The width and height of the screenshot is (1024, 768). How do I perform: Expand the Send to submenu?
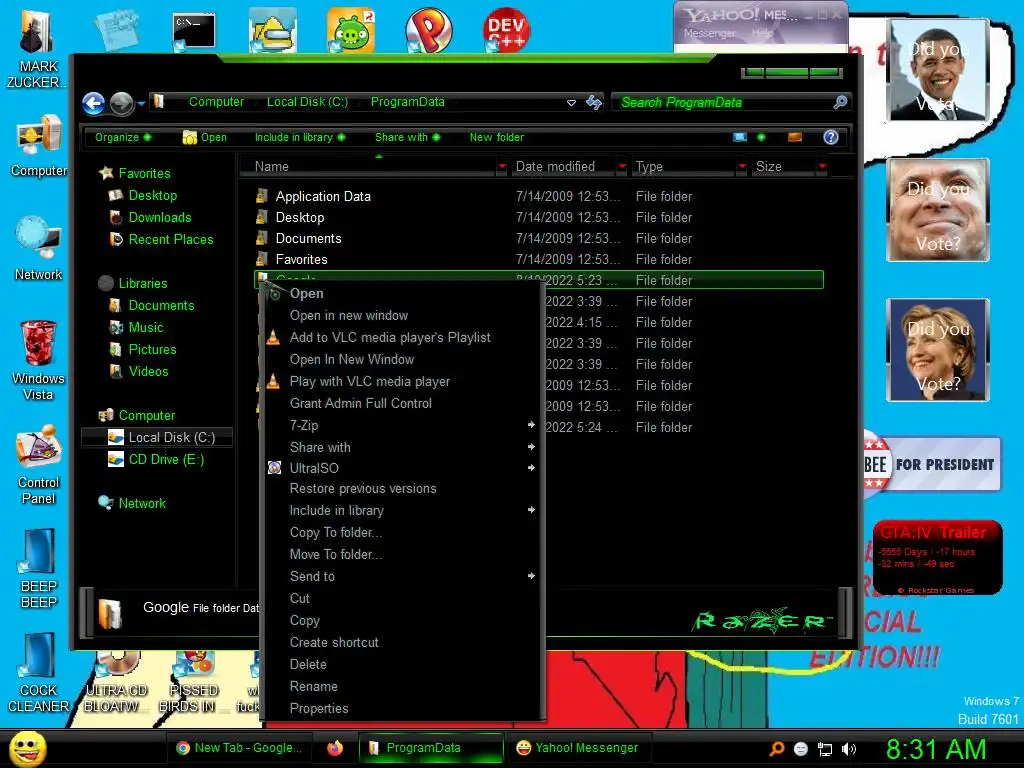tap(402, 576)
